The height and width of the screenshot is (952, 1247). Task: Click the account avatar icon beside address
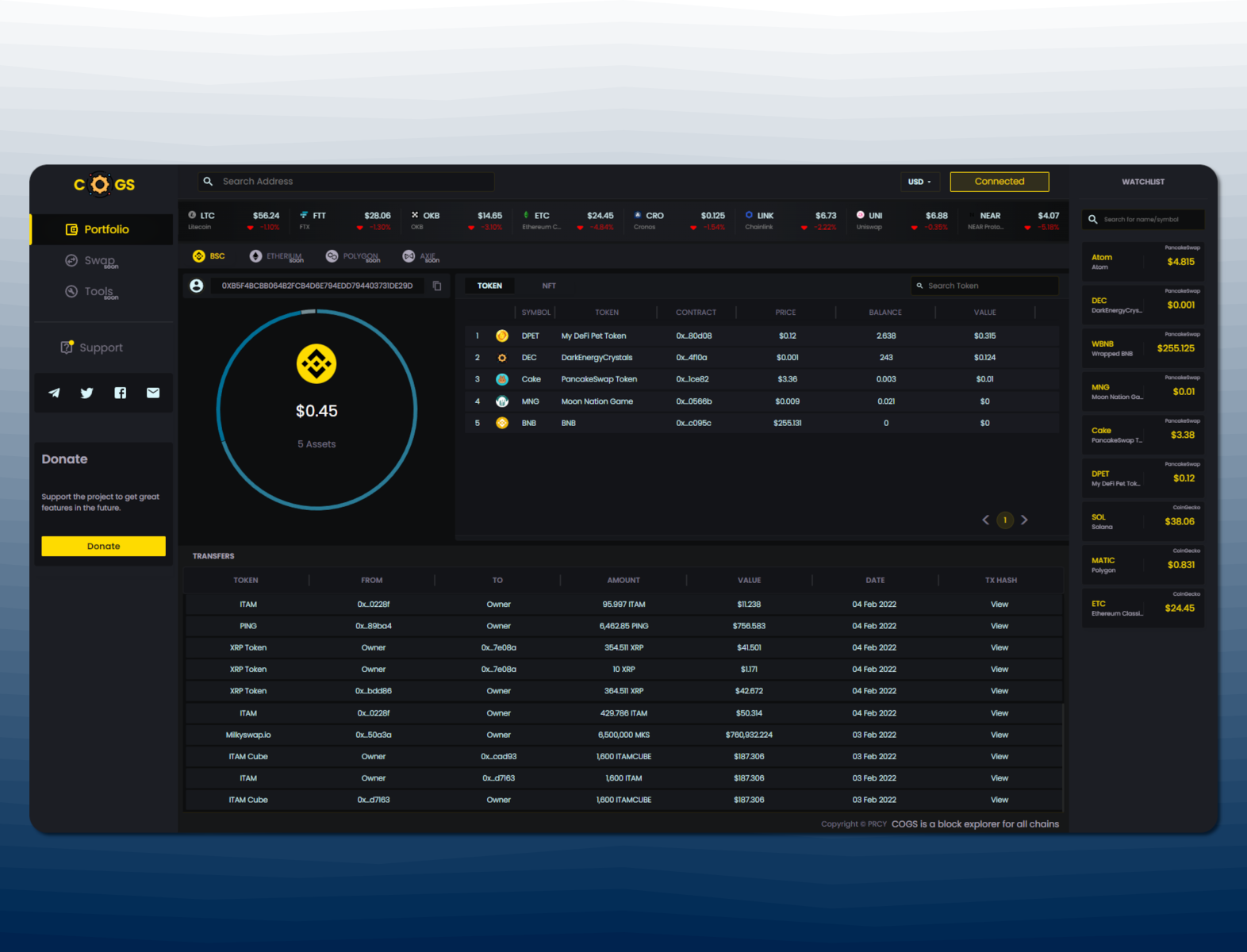coord(197,286)
